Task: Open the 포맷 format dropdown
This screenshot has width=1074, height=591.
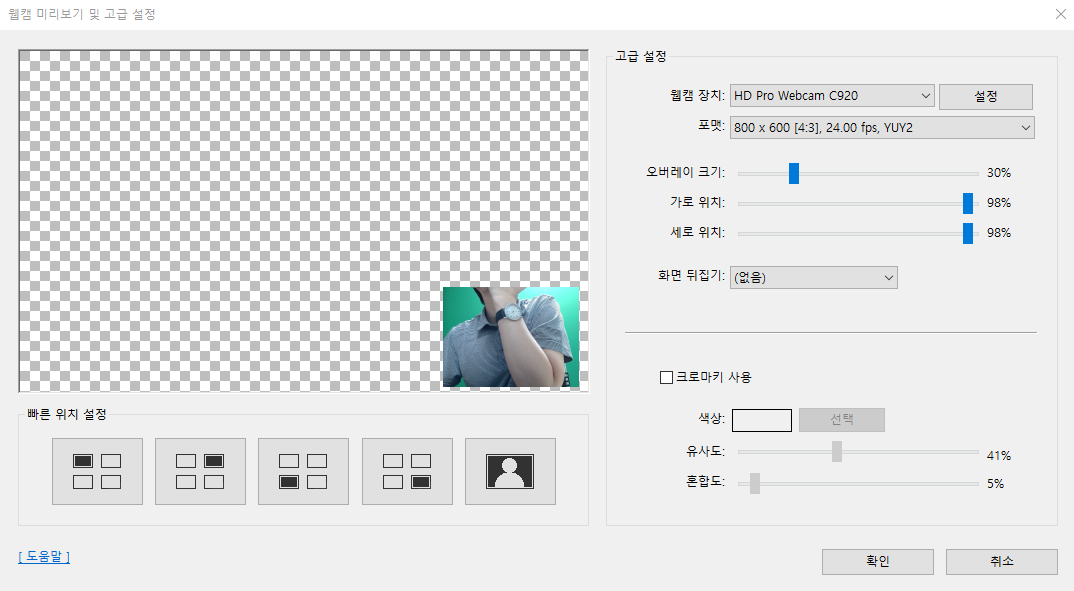Action: point(882,127)
